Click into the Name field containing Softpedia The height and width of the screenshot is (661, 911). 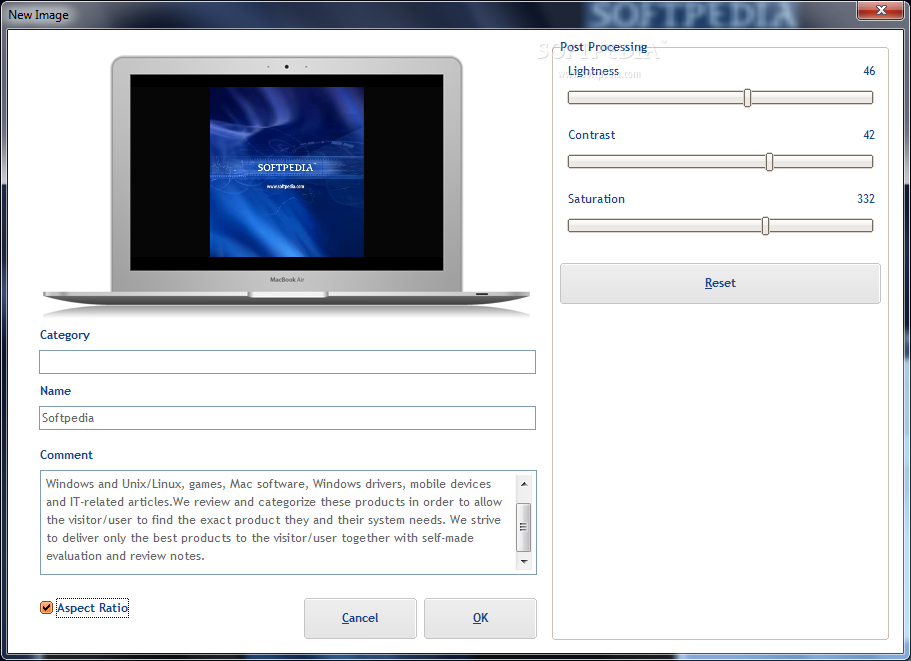point(287,418)
